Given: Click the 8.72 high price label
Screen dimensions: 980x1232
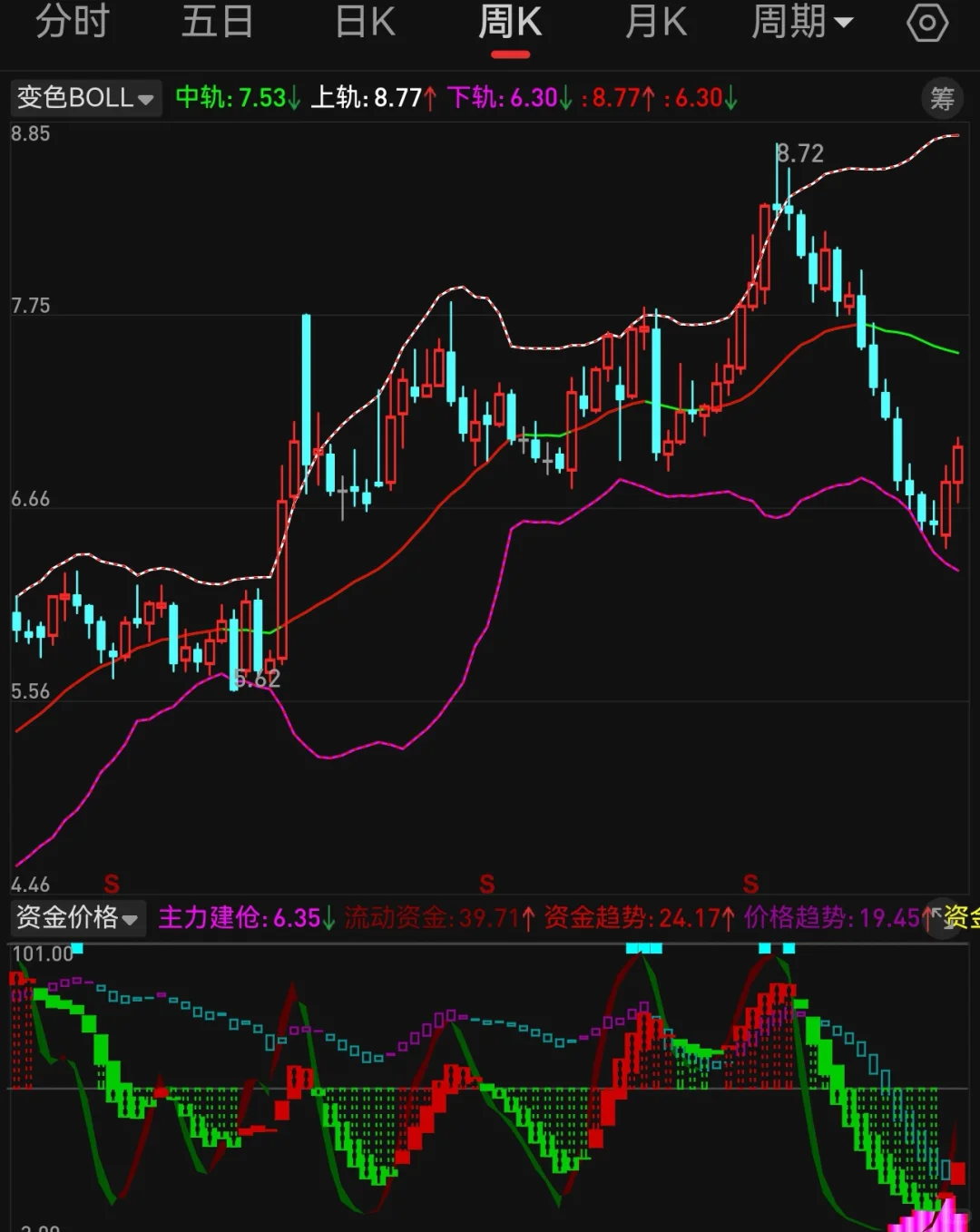Looking at the screenshot, I should (800, 153).
